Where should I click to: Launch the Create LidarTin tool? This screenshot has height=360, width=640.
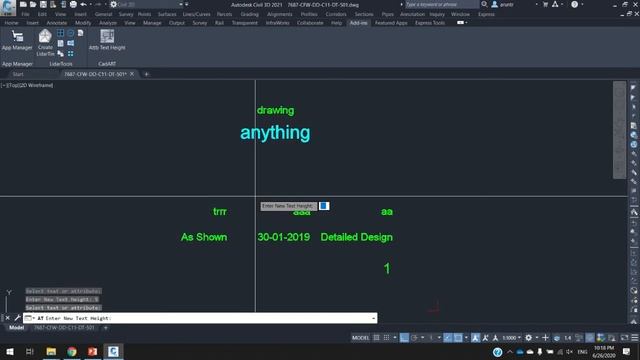click(x=45, y=42)
